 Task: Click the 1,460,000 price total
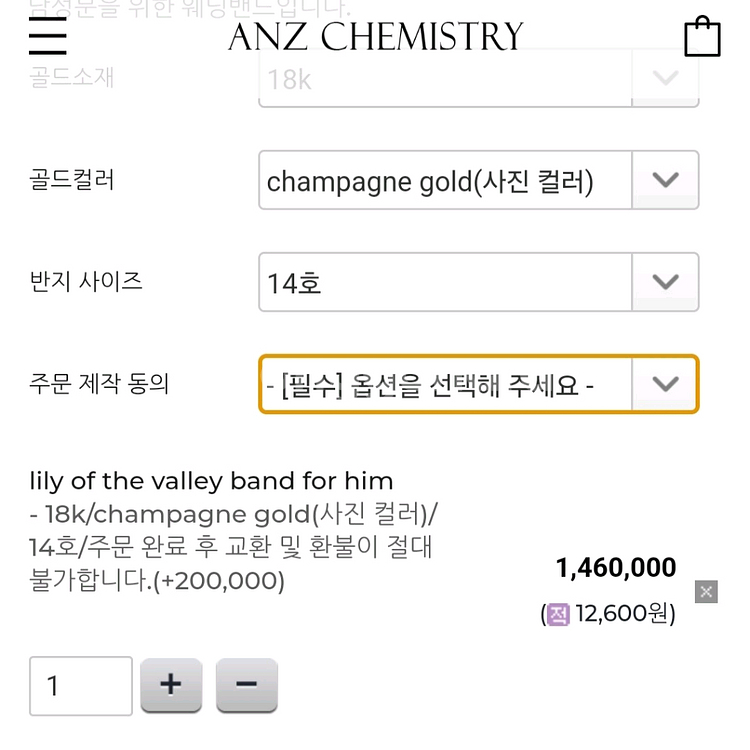pos(616,568)
